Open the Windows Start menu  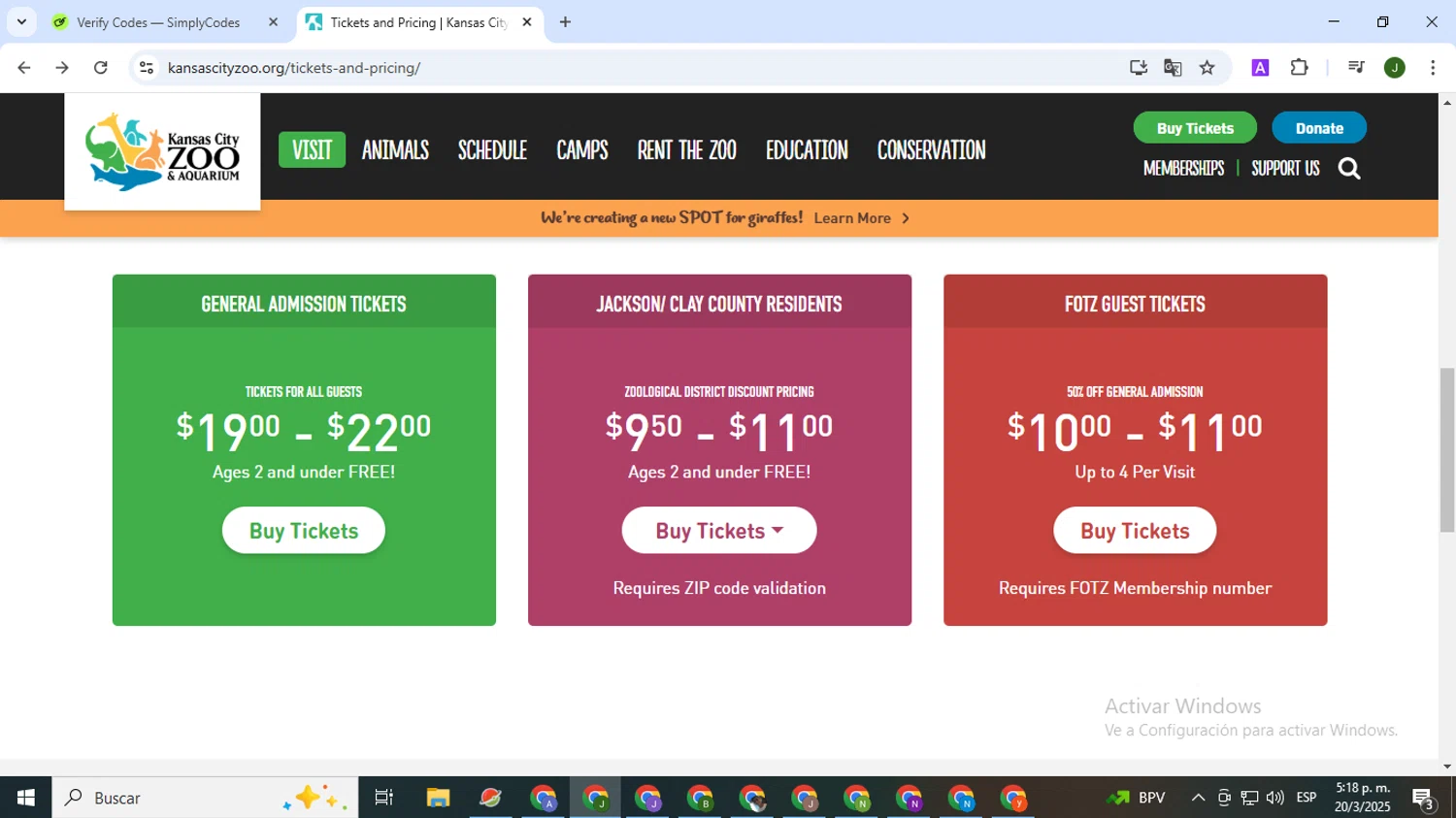tap(25, 798)
